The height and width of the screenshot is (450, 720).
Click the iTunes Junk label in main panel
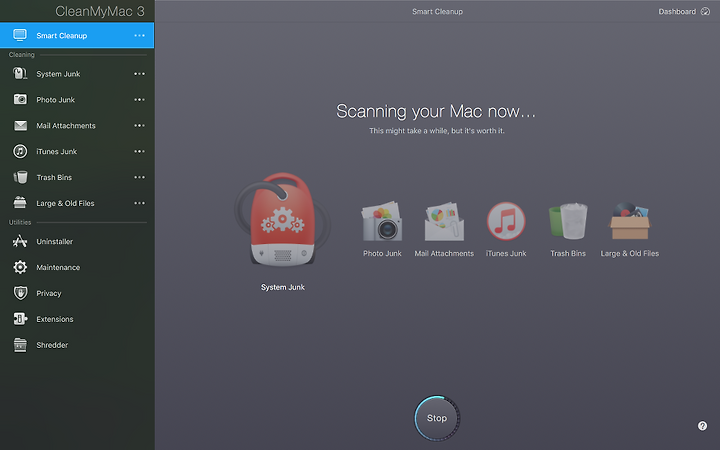point(506,253)
